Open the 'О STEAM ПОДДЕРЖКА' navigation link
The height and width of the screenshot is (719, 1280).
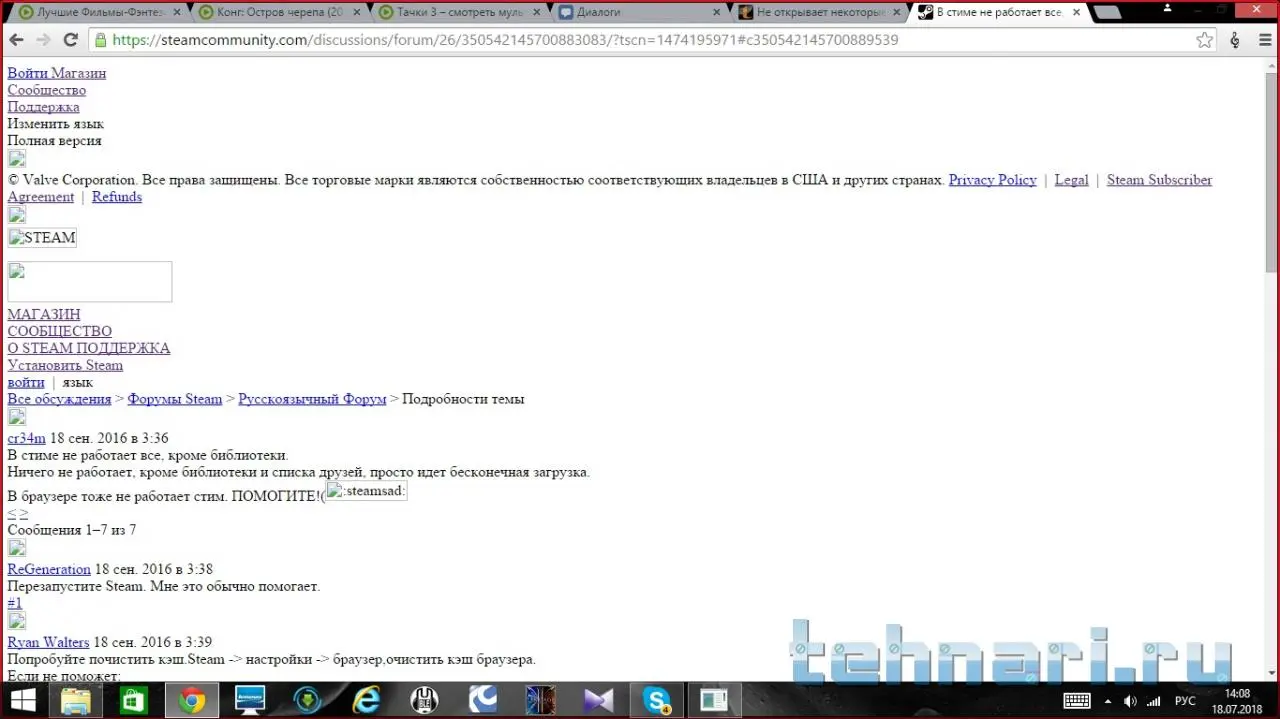(89, 348)
